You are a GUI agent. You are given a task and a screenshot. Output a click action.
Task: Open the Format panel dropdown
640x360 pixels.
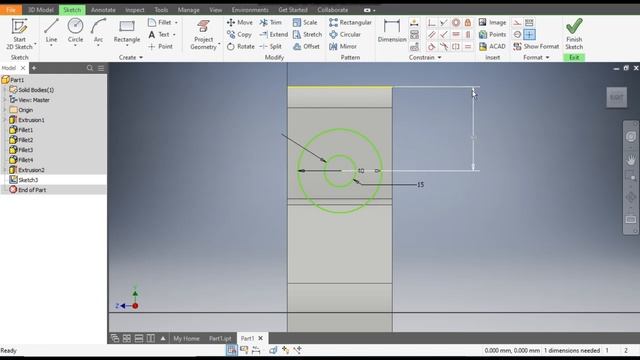(x=536, y=58)
